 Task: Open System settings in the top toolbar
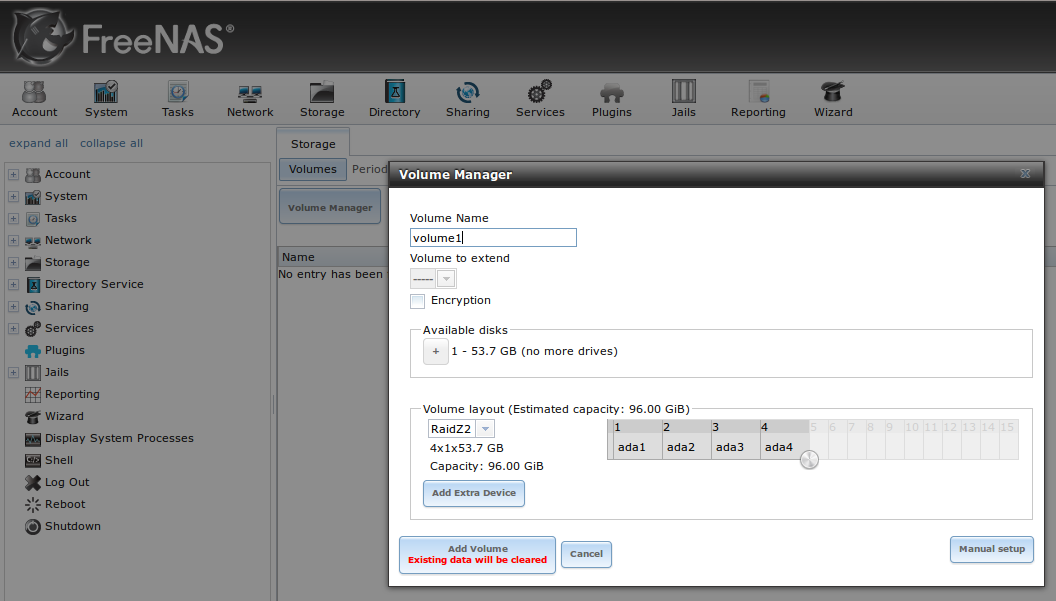pyautogui.click(x=106, y=99)
